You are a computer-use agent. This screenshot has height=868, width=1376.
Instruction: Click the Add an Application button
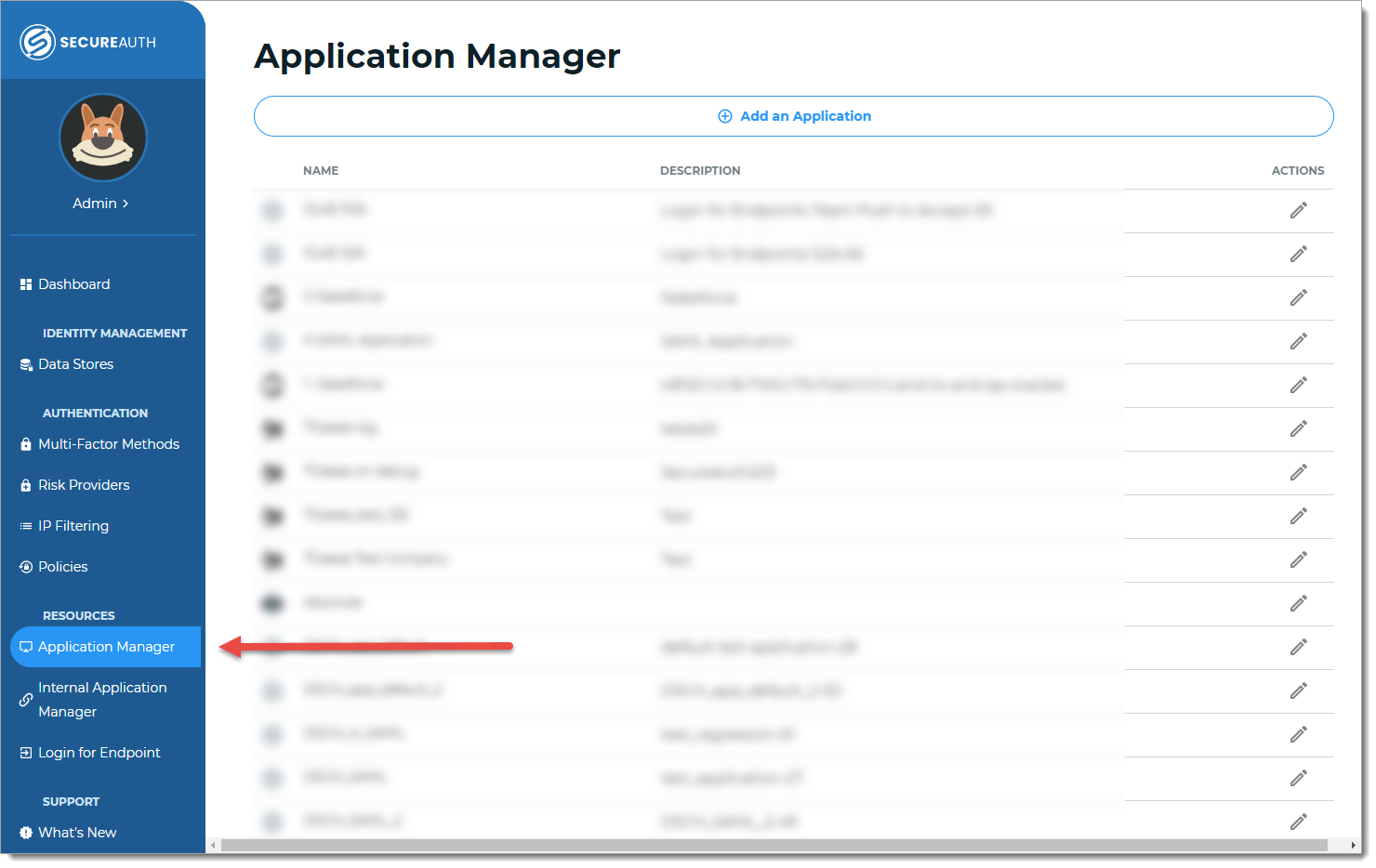pyautogui.click(x=794, y=115)
